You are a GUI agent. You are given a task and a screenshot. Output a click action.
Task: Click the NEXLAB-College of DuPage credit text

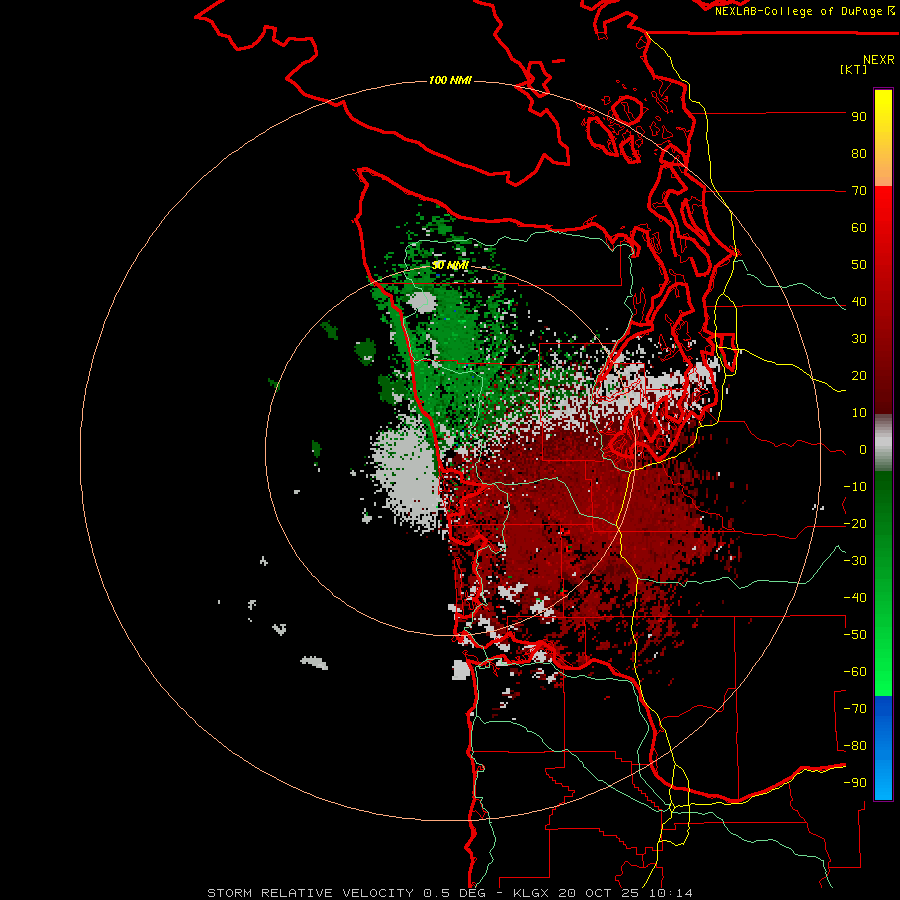(x=804, y=11)
